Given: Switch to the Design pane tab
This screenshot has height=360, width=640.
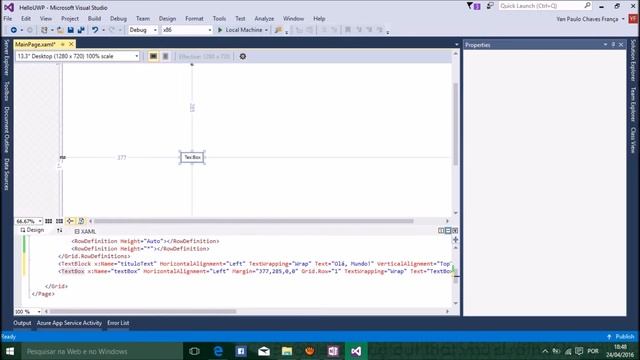Looking at the screenshot, I should 32,230.
